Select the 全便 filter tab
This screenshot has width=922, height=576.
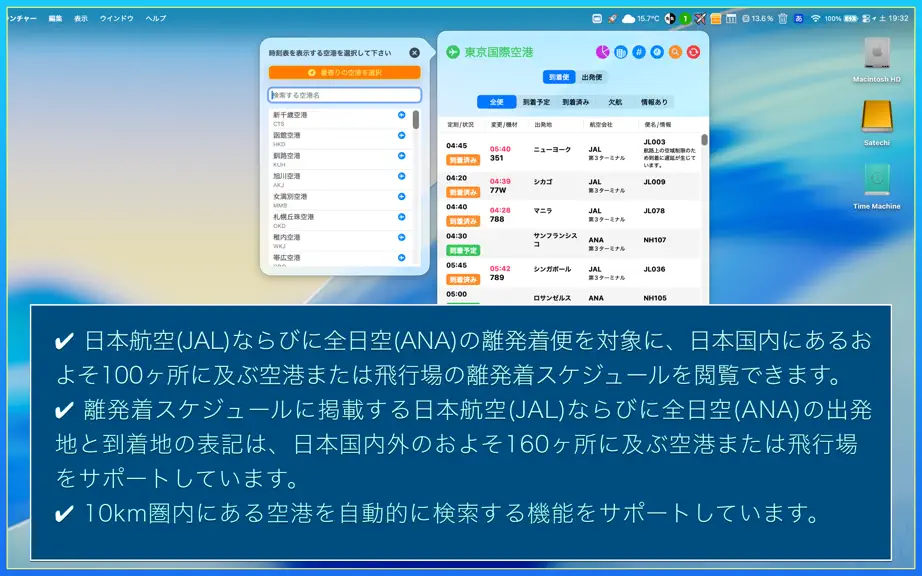point(496,102)
